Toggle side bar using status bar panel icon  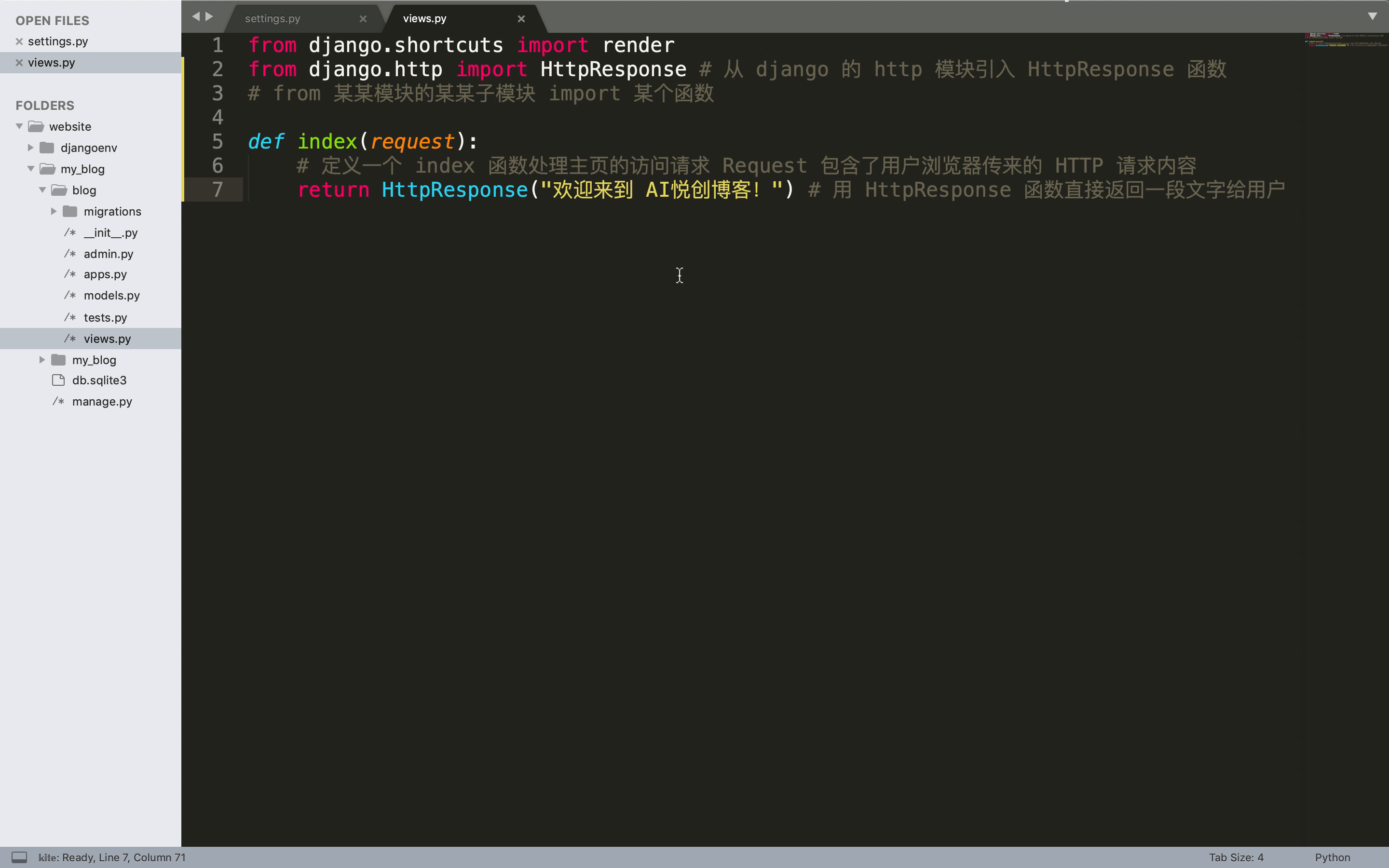(x=19, y=857)
